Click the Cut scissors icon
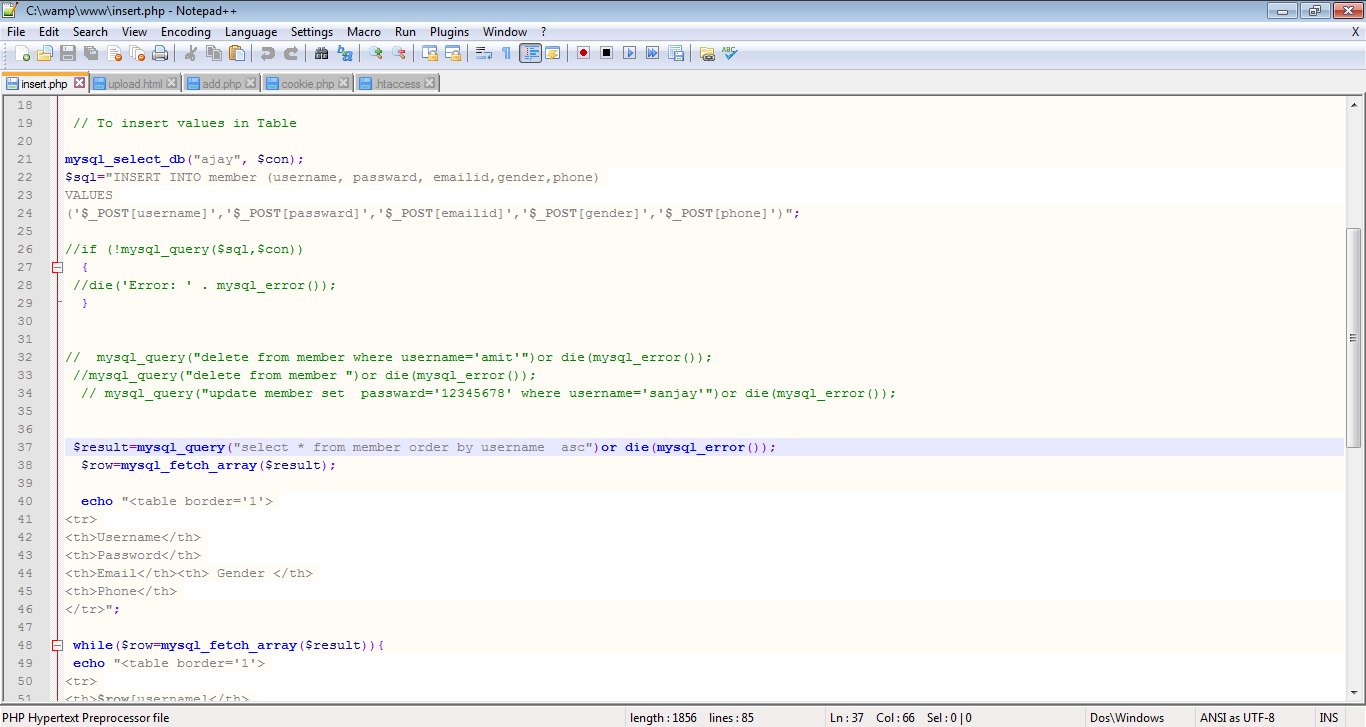Image resolution: width=1366 pixels, height=727 pixels. (191, 53)
